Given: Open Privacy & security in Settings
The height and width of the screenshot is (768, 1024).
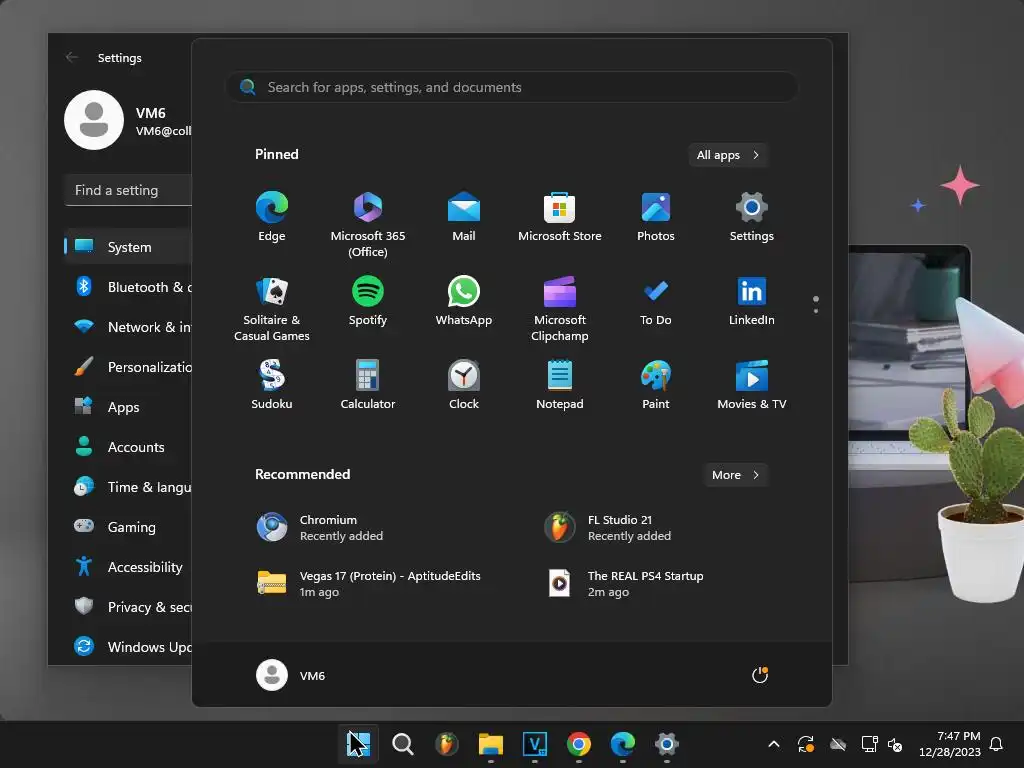Looking at the screenshot, I should click(x=129, y=607).
